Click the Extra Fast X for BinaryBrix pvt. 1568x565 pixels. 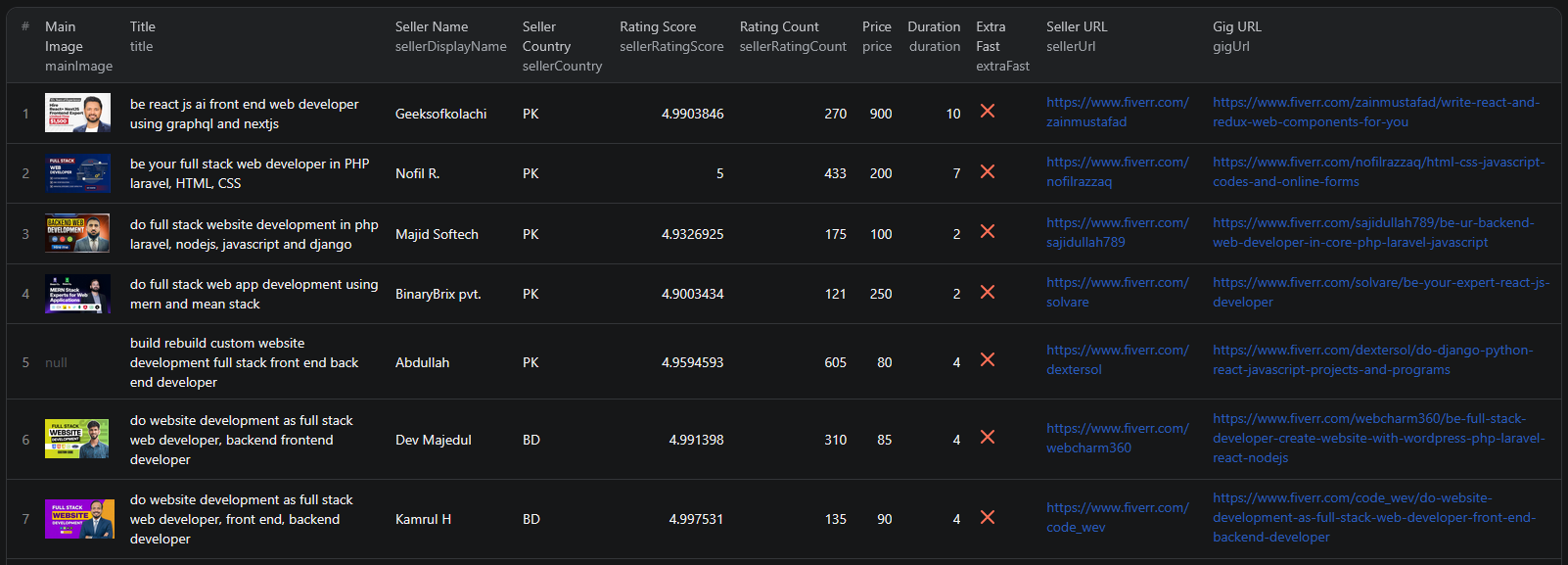[x=988, y=292]
